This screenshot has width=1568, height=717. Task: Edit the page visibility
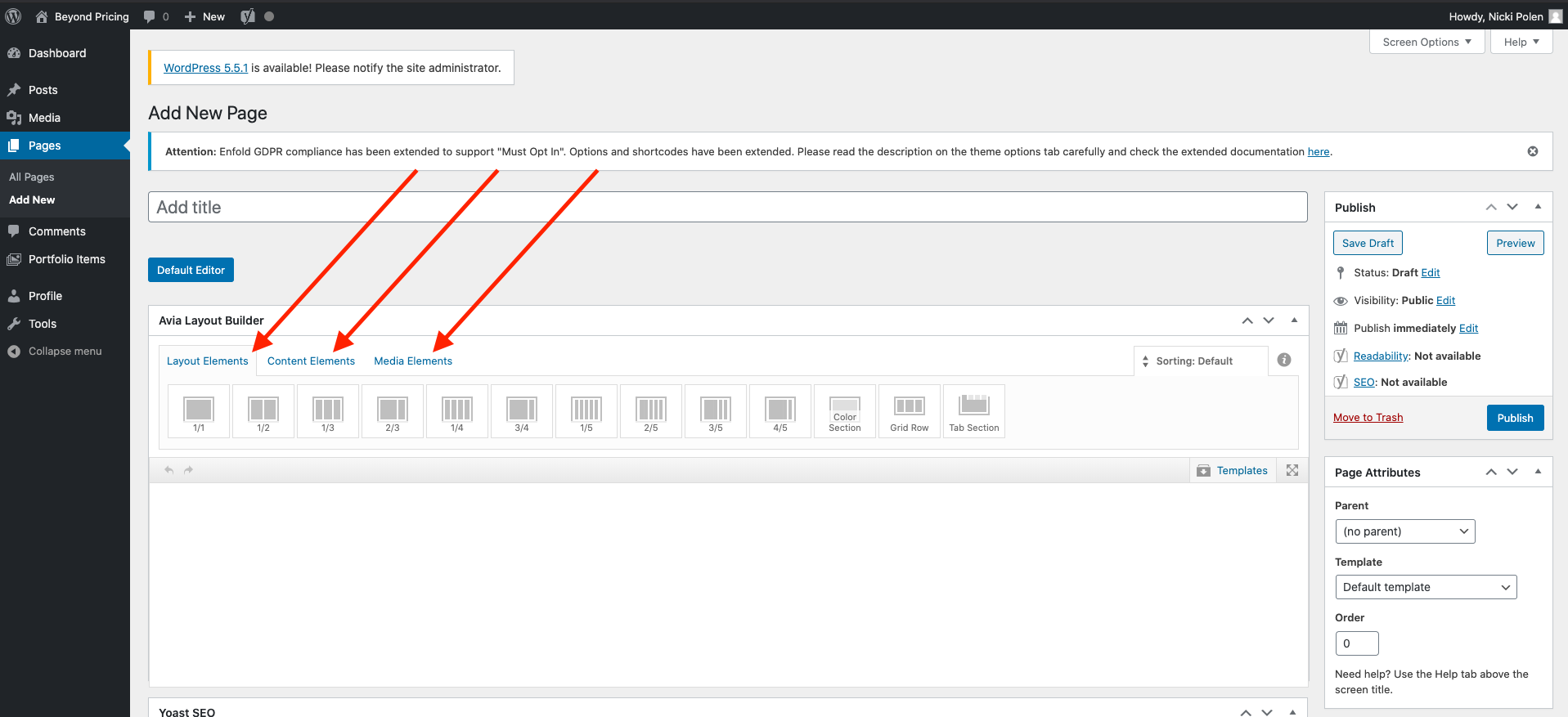coord(1445,301)
